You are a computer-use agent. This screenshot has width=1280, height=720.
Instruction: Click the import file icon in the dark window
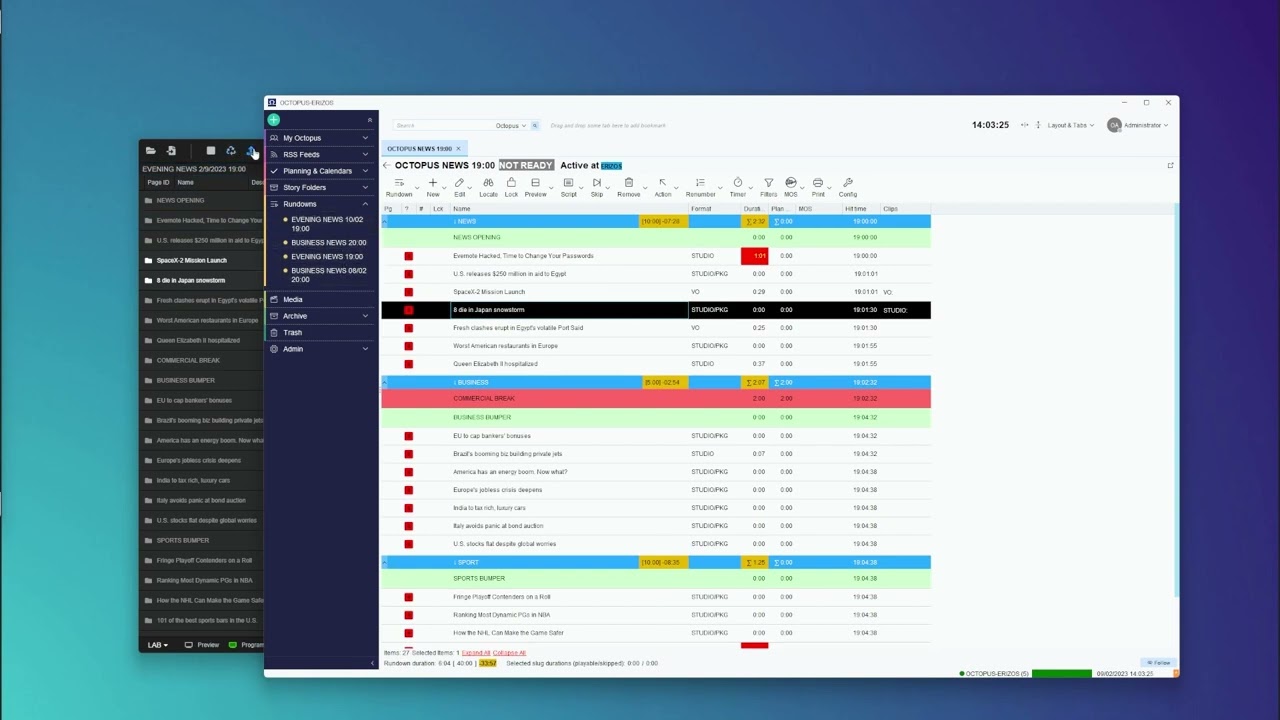(x=171, y=151)
